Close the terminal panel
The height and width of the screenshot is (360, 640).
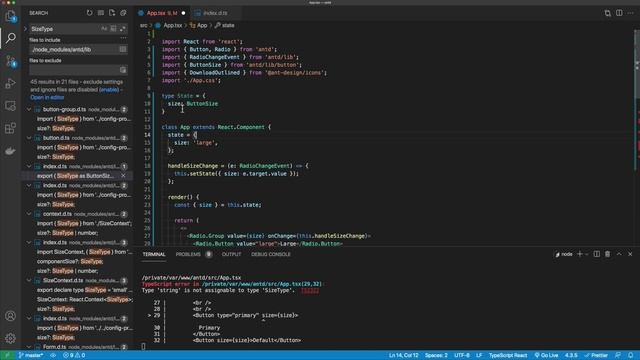pos(630,254)
